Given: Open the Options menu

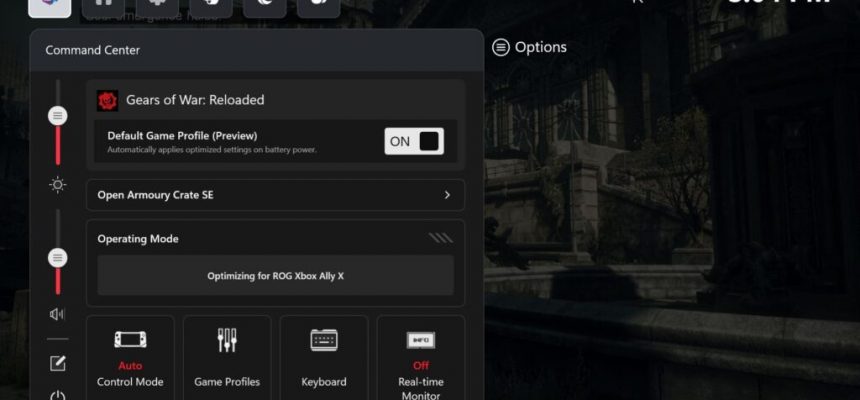Looking at the screenshot, I should pos(529,47).
